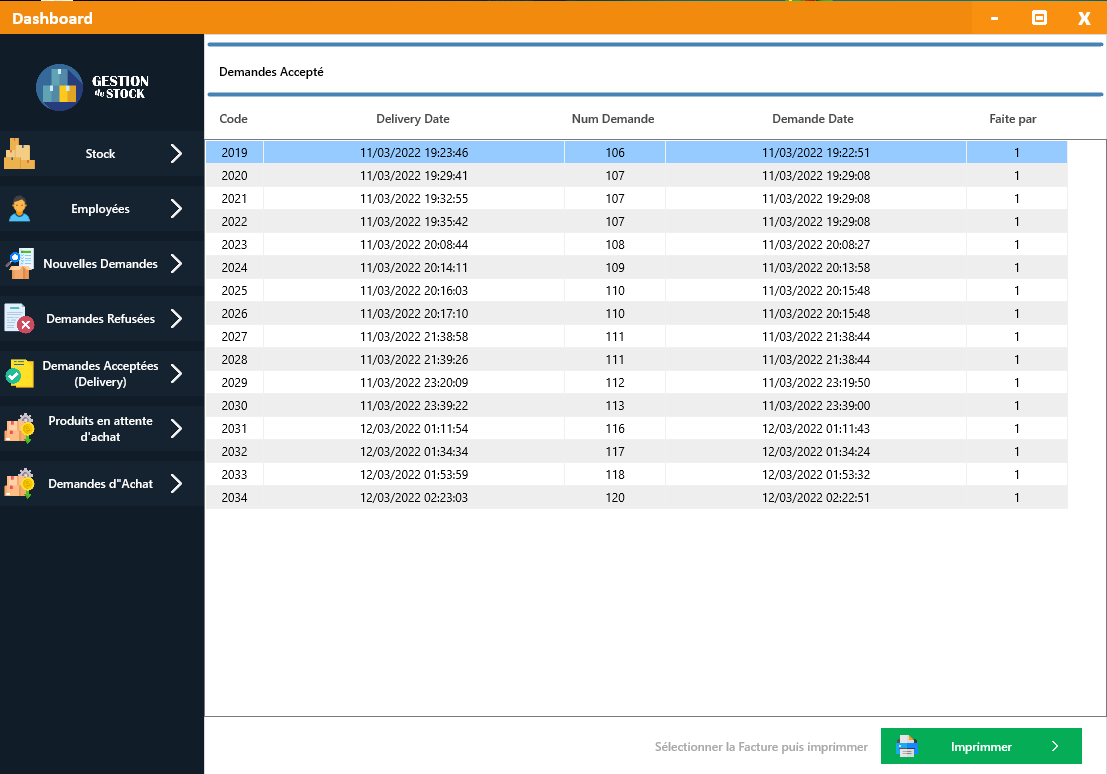Click the Produits en attente d'achat icon
The image size is (1107, 774).
click(20, 429)
